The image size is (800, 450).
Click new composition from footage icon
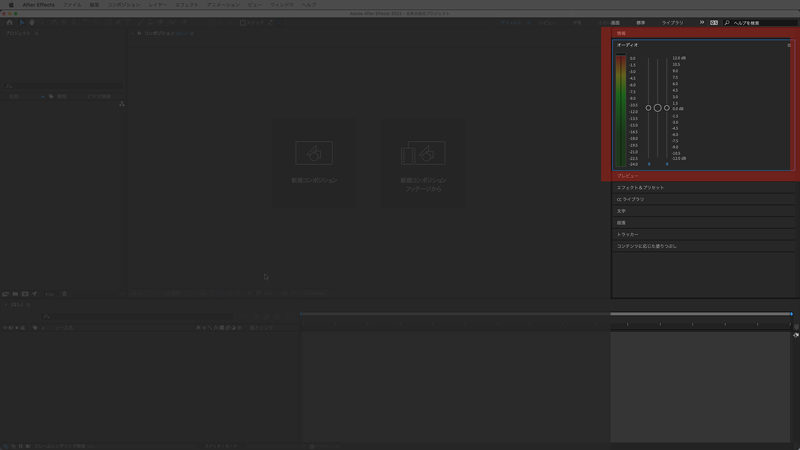click(421, 153)
